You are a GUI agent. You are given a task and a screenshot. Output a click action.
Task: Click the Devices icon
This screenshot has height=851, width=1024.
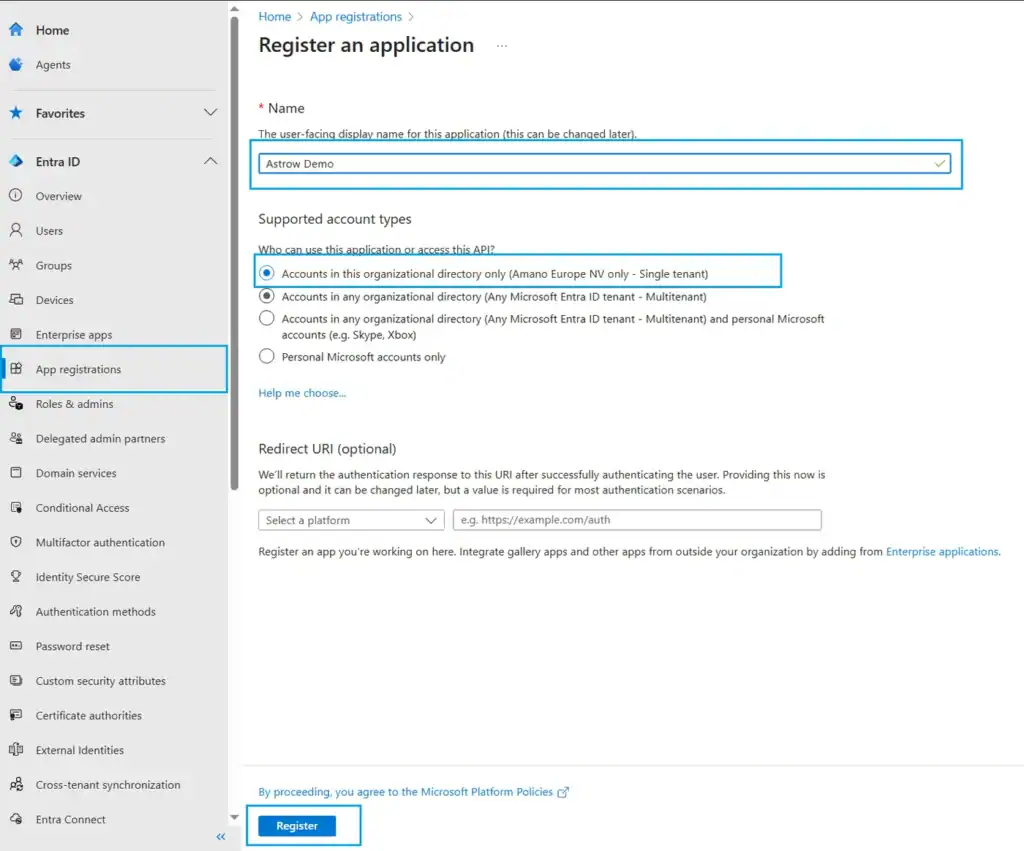tap(16, 299)
